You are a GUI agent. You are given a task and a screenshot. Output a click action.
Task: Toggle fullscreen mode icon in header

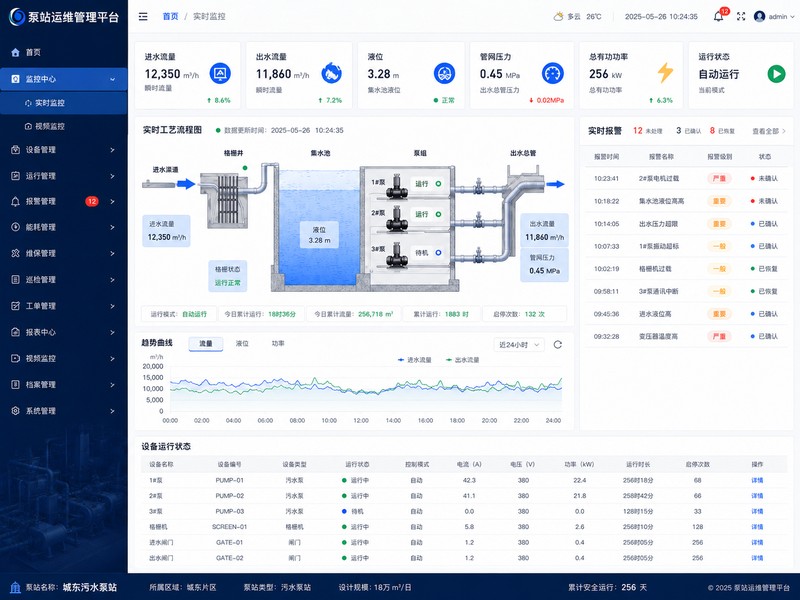pos(741,16)
